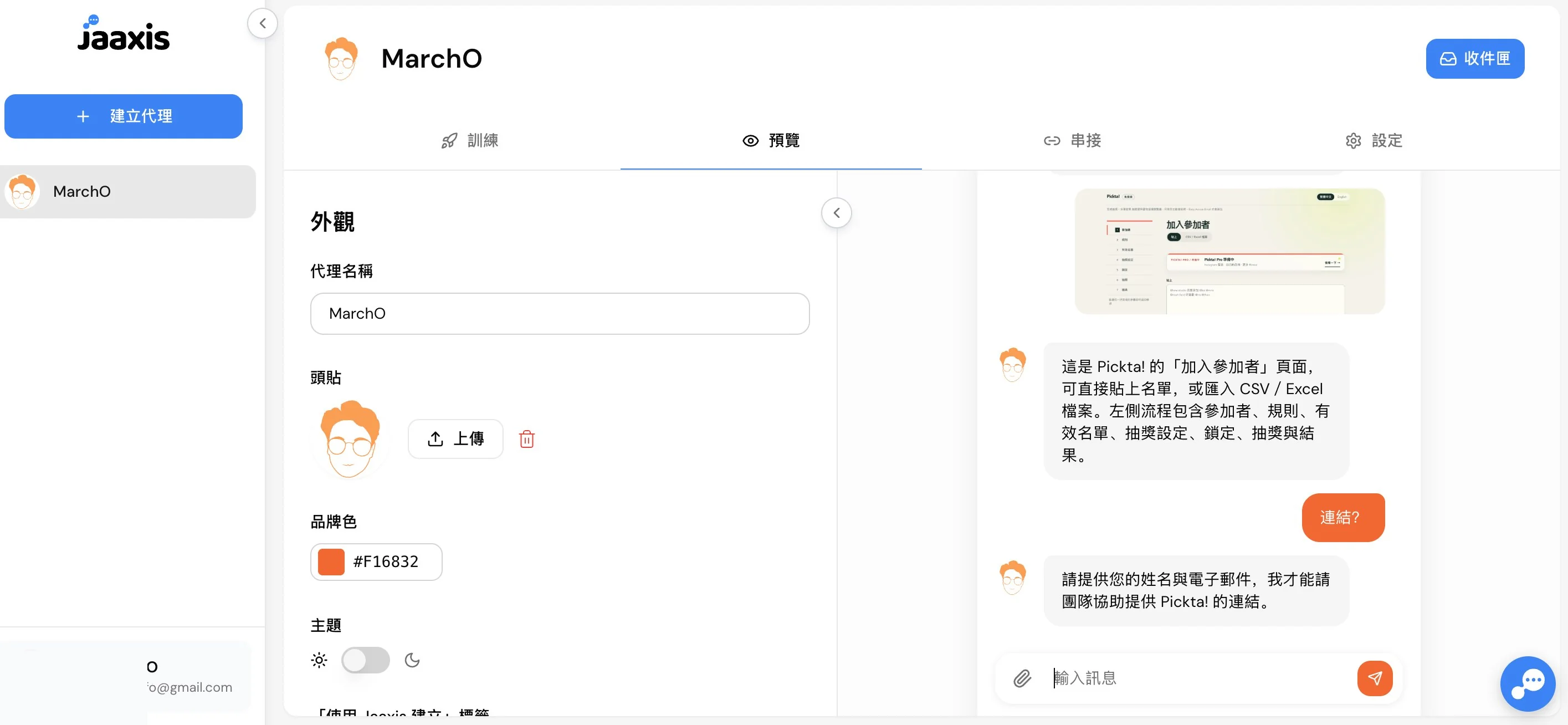
Task: Click the avatar image under 頭貼
Action: tap(350, 439)
